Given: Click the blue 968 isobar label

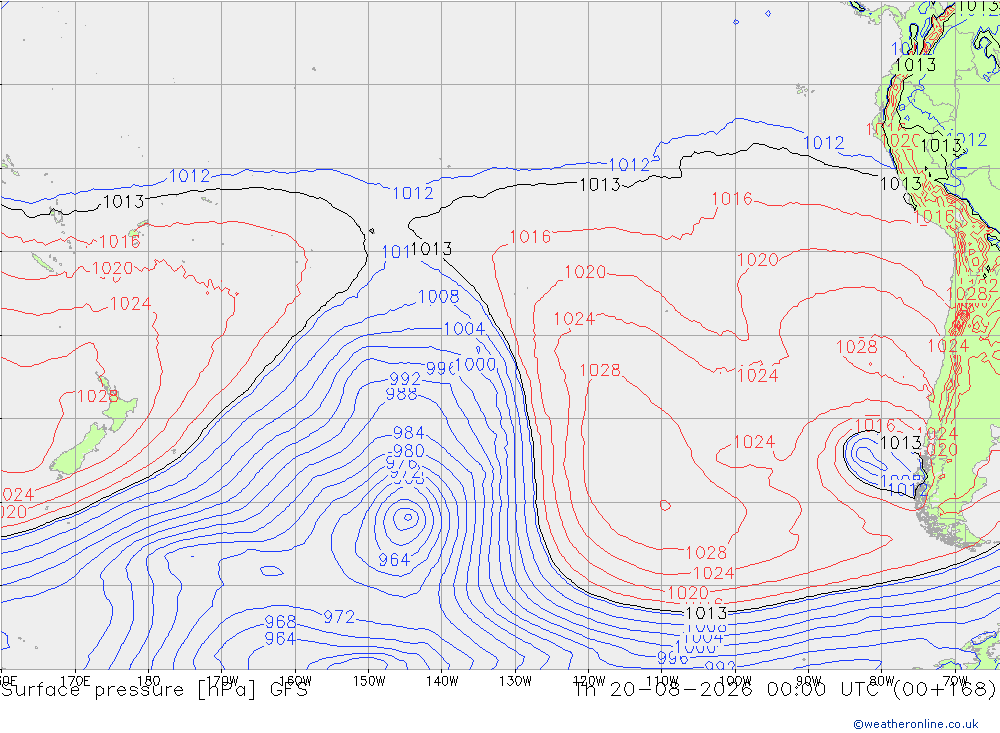Looking at the screenshot, I should point(281,621).
